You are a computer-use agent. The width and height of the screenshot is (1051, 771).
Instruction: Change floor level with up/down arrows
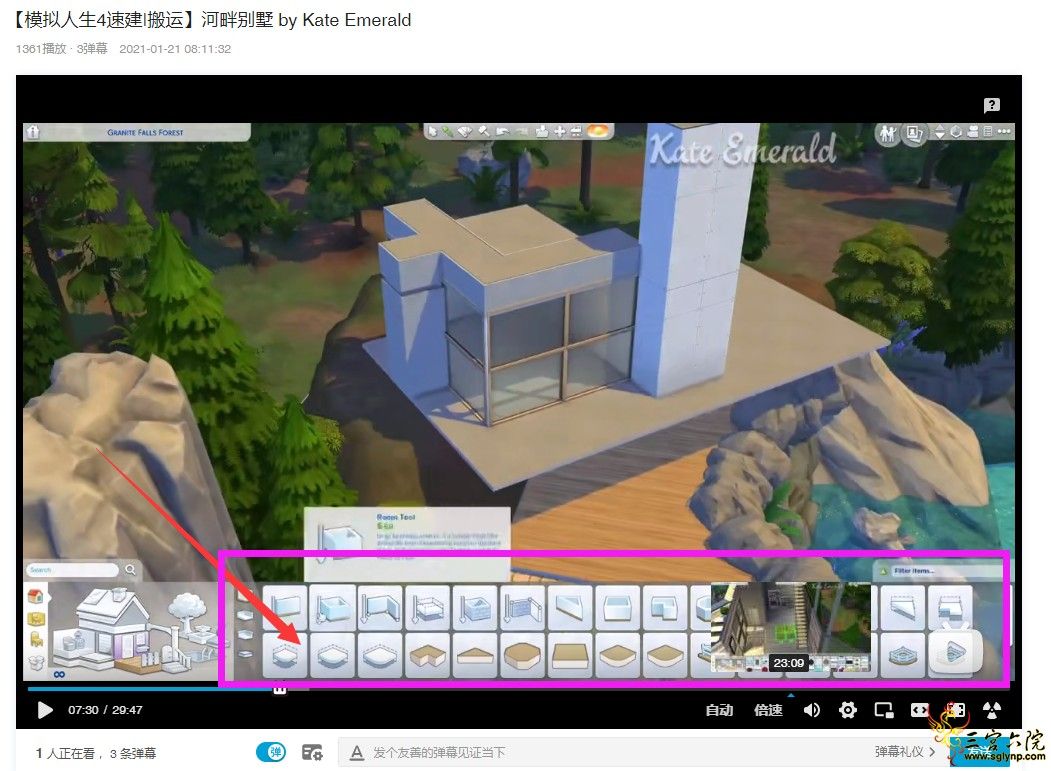[940, 133]
